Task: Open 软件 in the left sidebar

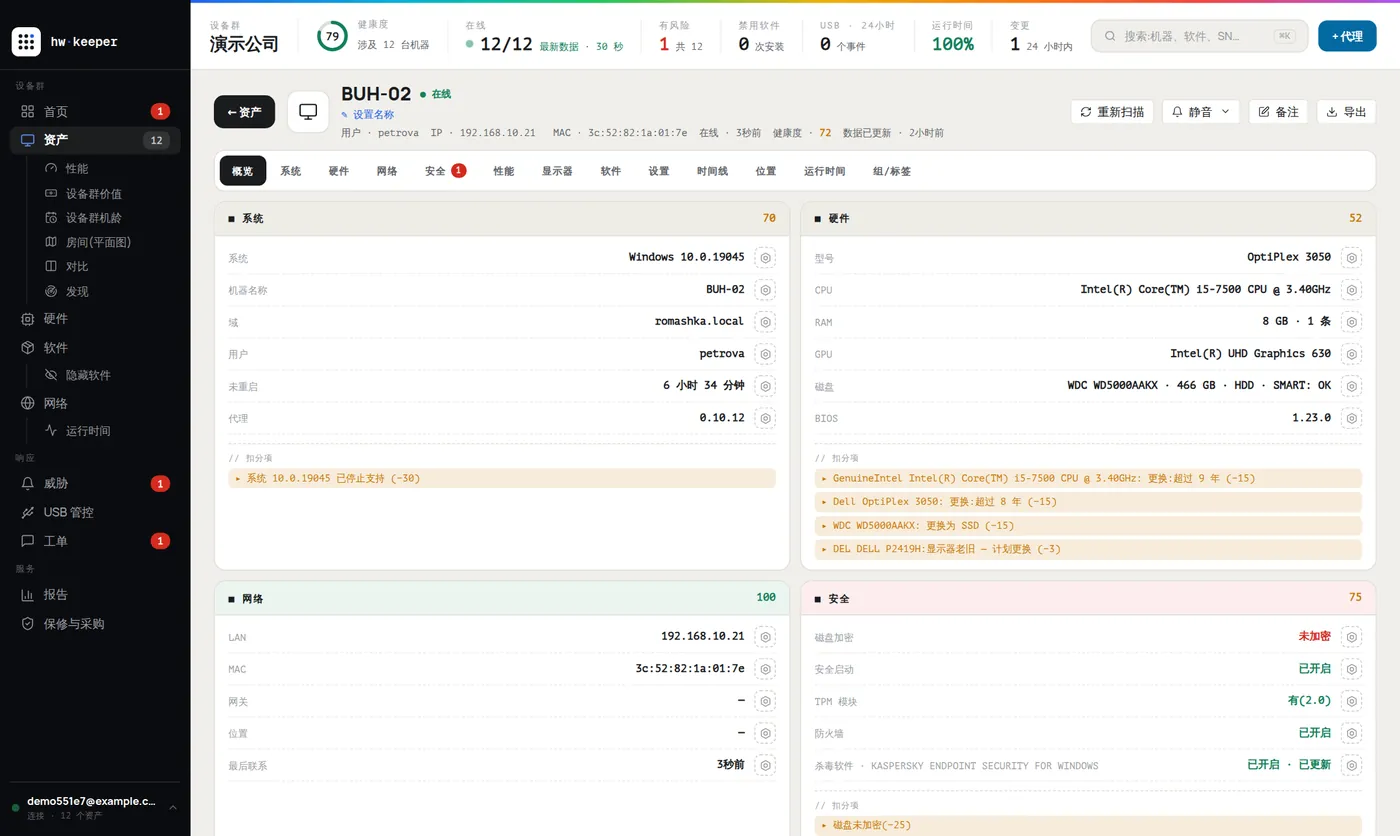Action: click(95, 348)
